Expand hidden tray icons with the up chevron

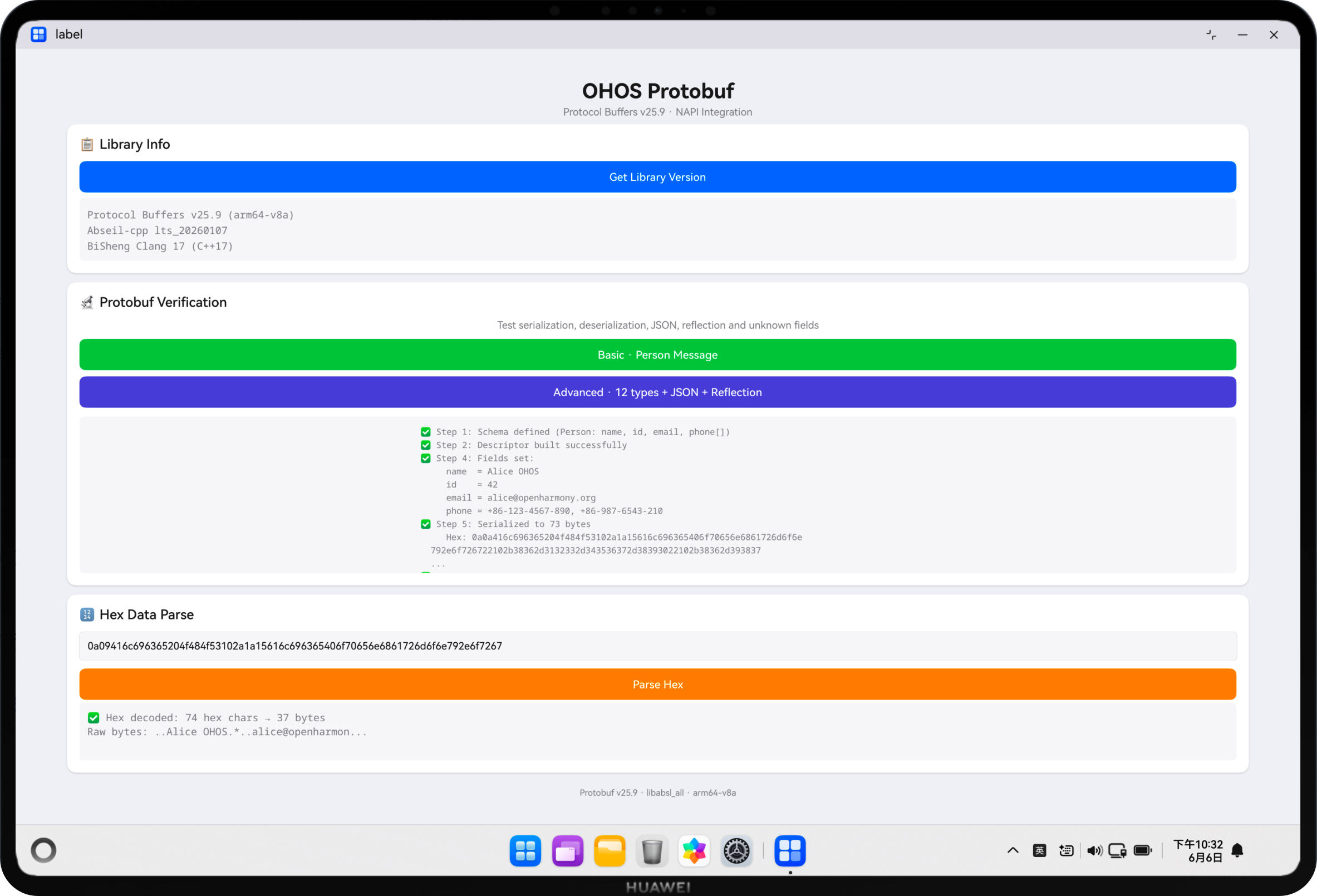tap(1013, 850)
